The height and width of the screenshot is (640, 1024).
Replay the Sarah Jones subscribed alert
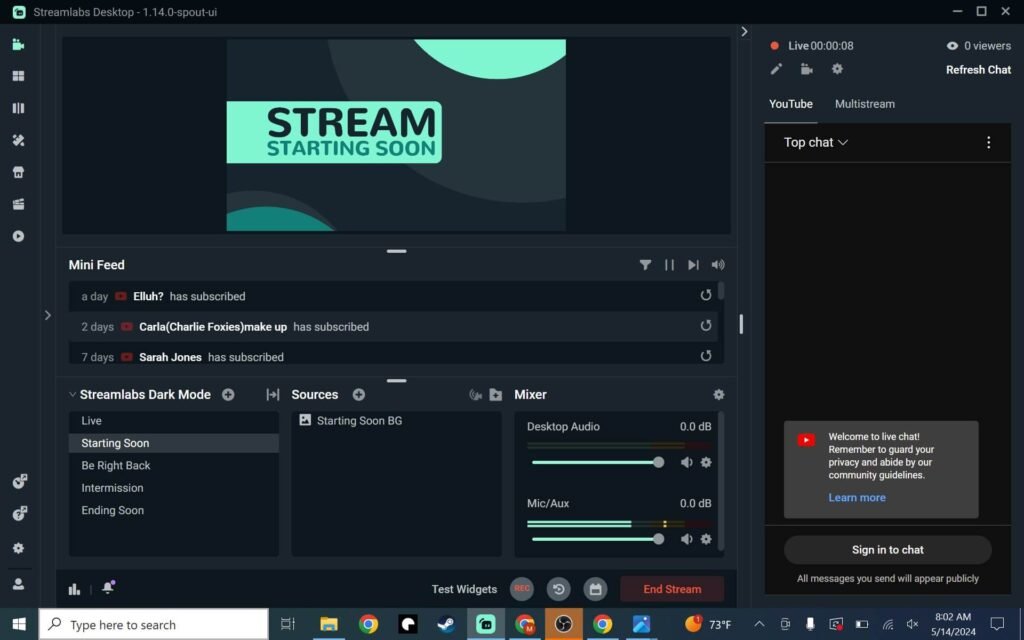coord(705,356)
